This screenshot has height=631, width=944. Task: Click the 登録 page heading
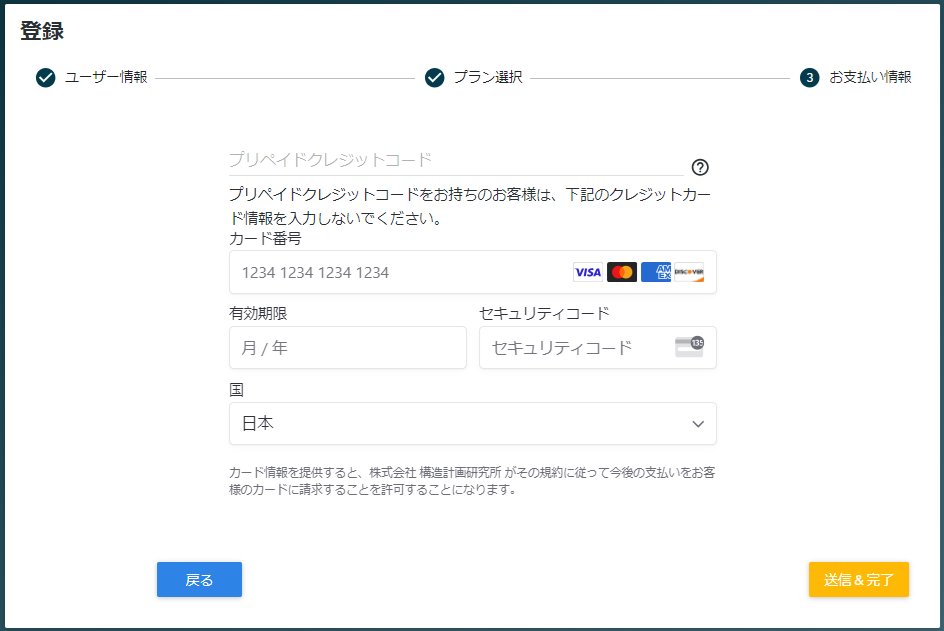(42, 31)
